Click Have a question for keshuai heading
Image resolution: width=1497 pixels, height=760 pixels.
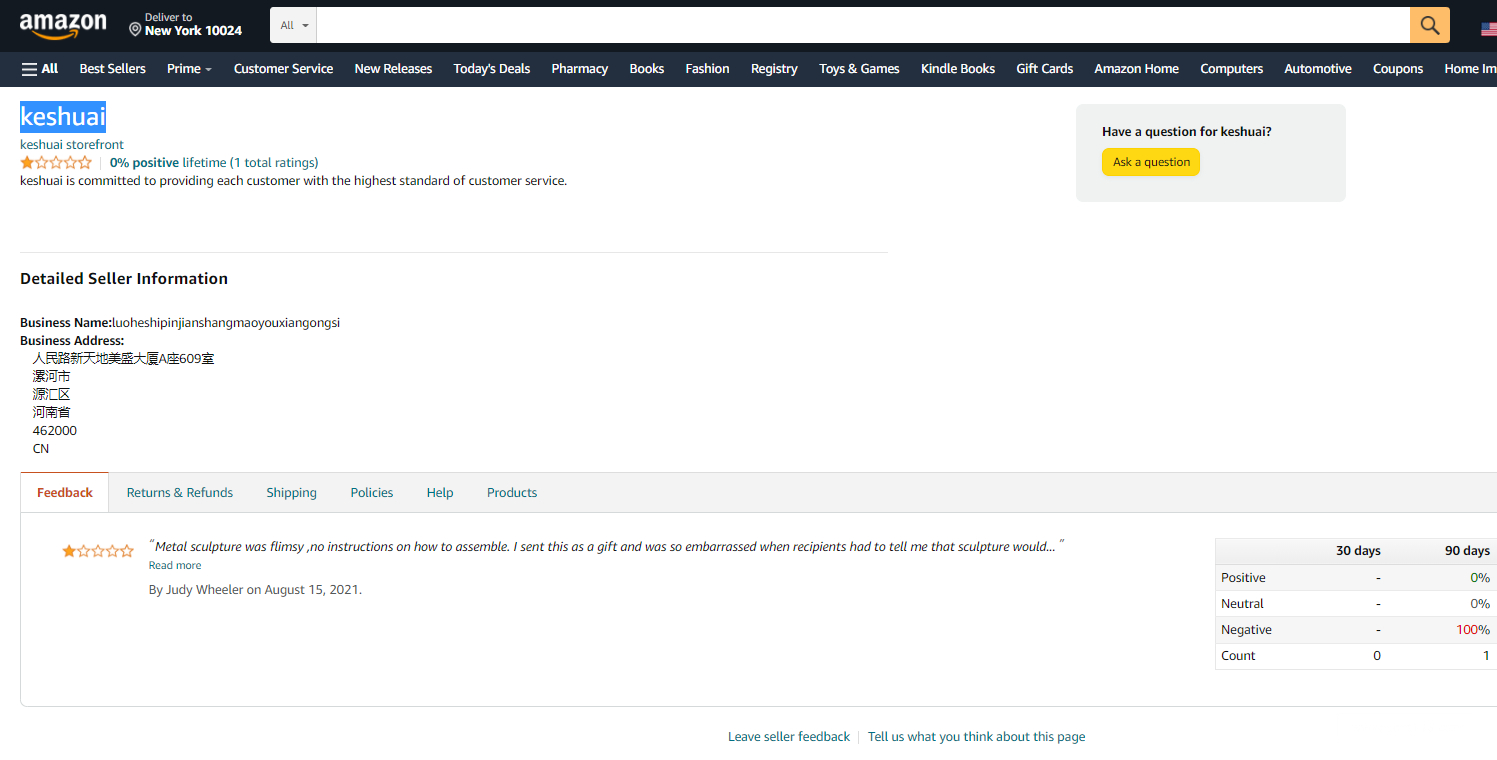point(1187,132)
